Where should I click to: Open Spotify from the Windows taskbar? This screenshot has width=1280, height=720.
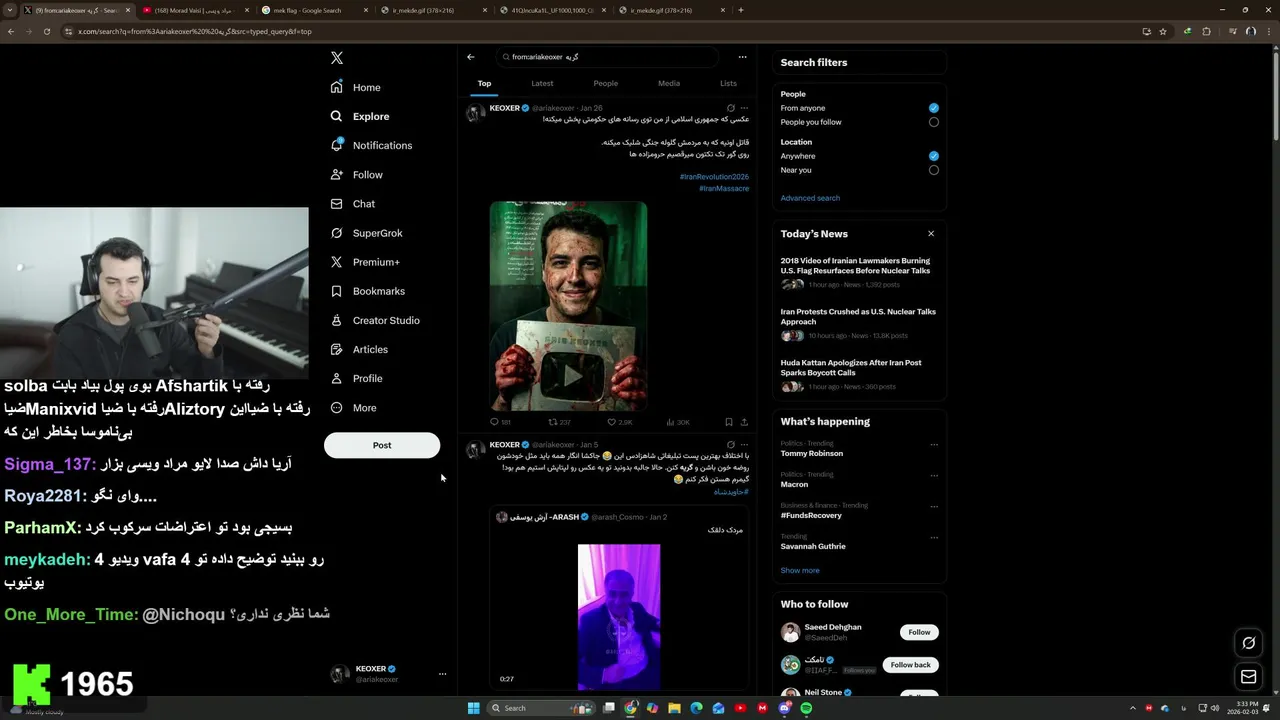pos(806,708)
